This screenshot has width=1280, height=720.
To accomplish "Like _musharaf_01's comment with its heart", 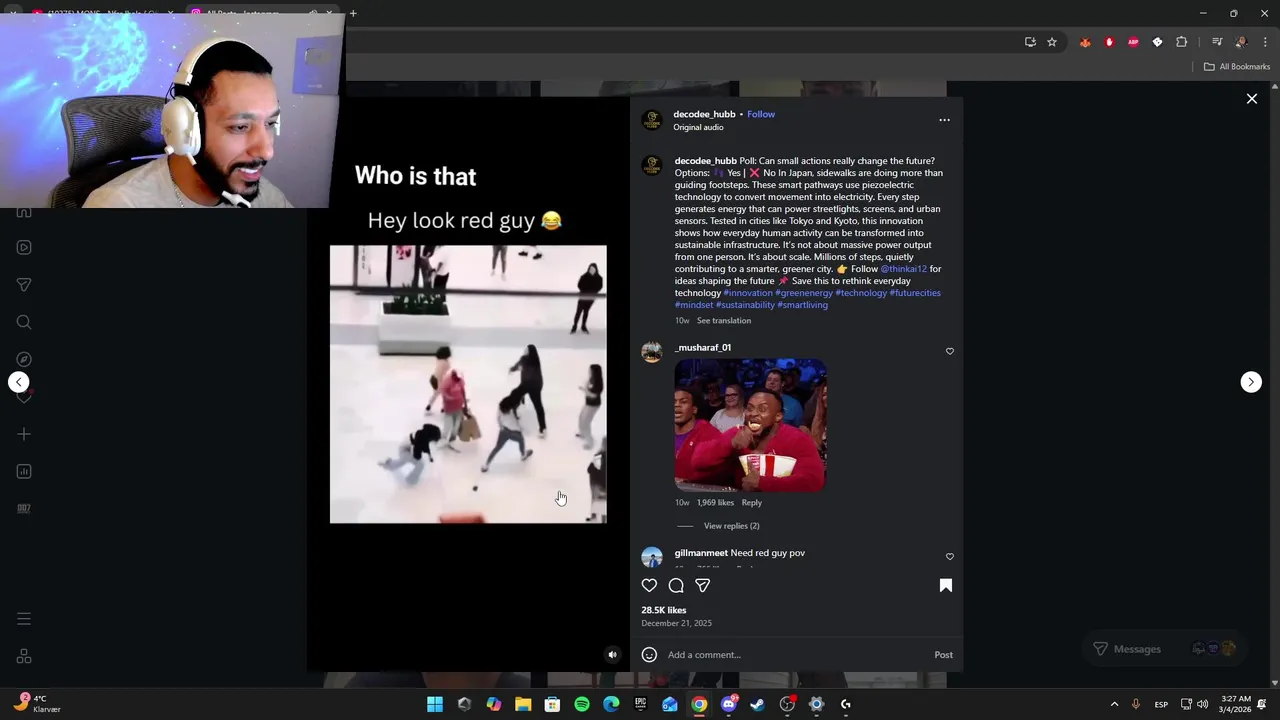I will pyautogui.click(x=950, y=351).
